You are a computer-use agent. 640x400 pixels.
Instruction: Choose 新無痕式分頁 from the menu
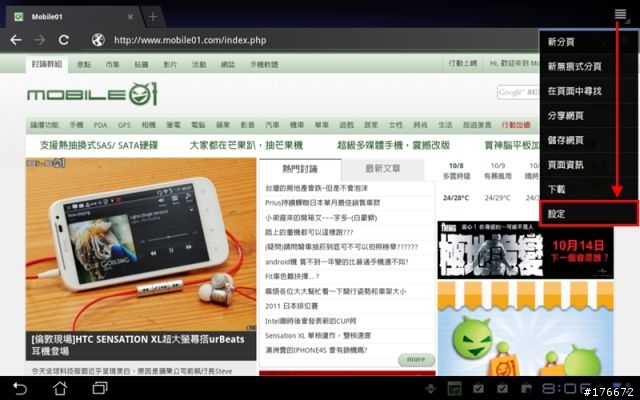[589, 66]
